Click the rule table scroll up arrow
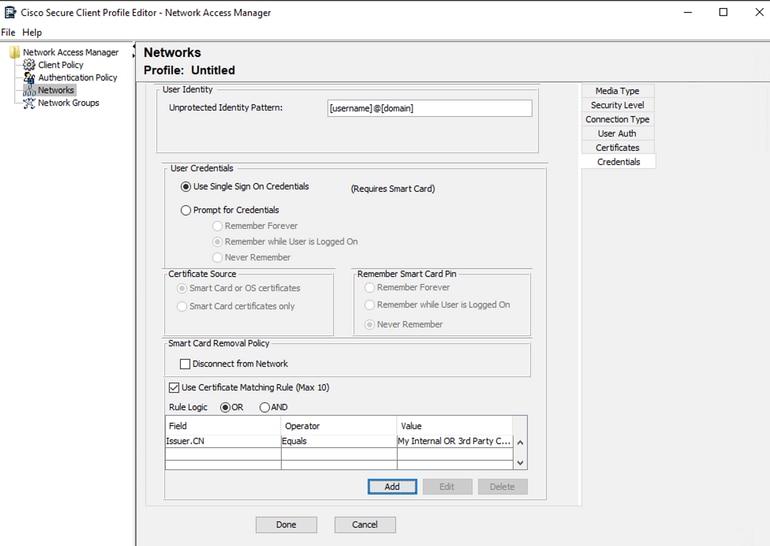The height and width of the screenshot is (546, 770). pos(520,442)
